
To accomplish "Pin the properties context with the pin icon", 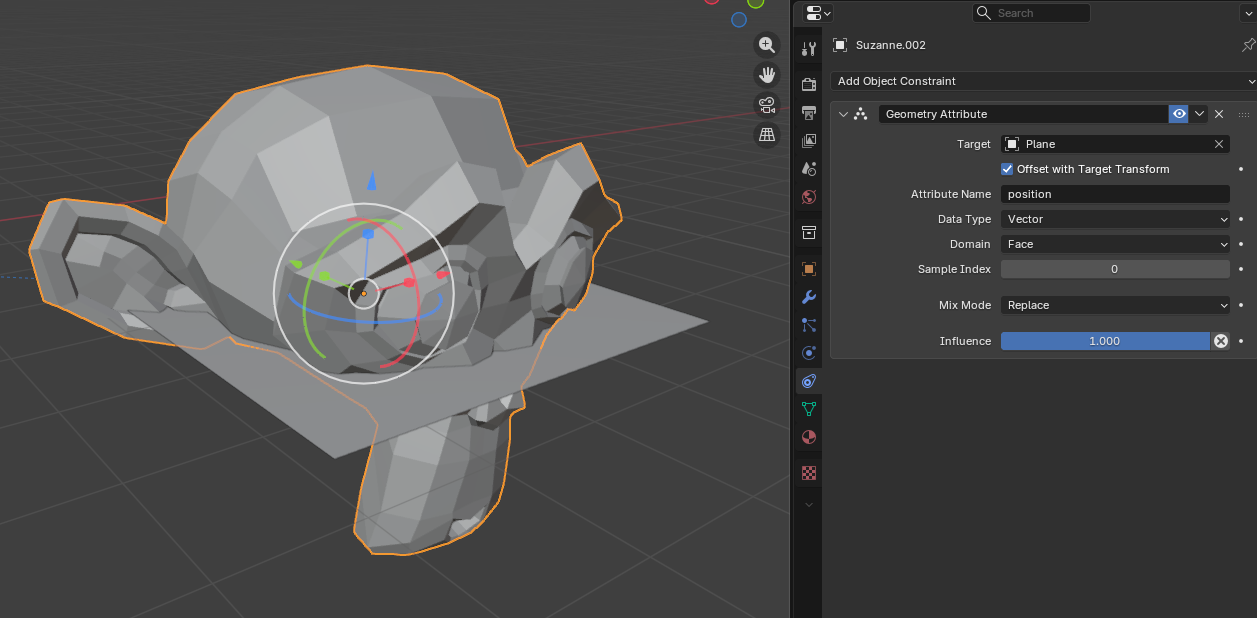I will [x=1247, y=45].
